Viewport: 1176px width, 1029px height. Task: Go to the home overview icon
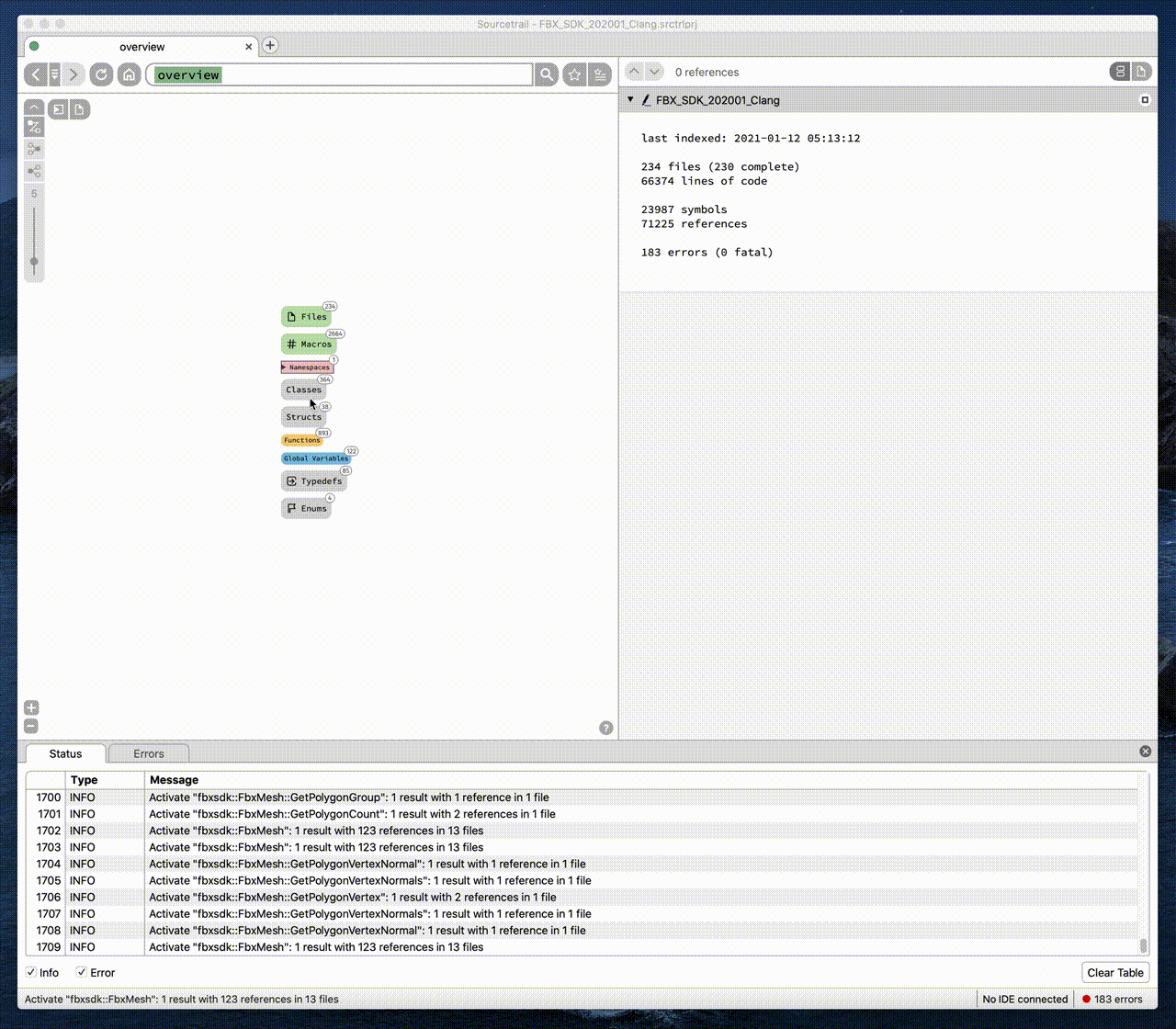coord(130,74)
